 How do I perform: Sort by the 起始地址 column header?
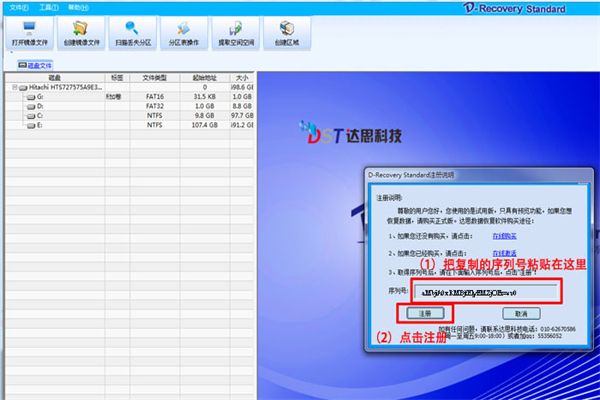click(205, 78)
